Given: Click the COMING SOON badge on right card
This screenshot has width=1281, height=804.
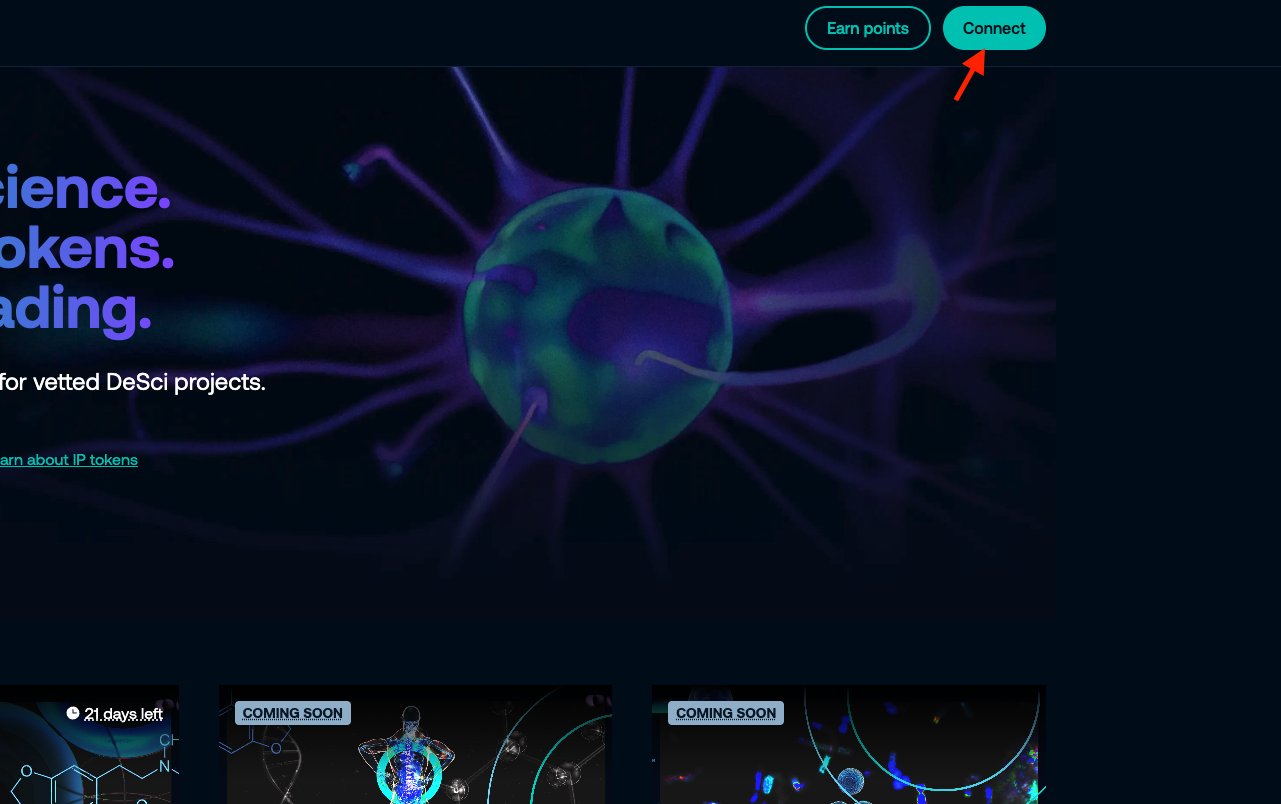Looking at the screenshot, I should point(725,713).
